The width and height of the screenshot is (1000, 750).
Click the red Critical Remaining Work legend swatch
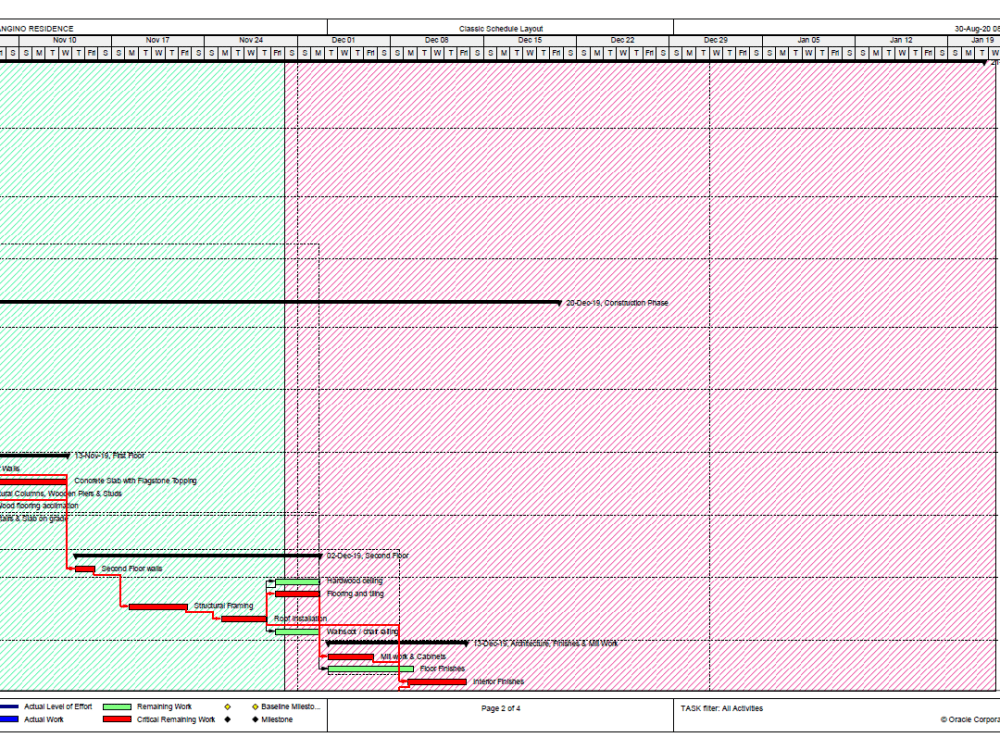click(x=117, y=719)
